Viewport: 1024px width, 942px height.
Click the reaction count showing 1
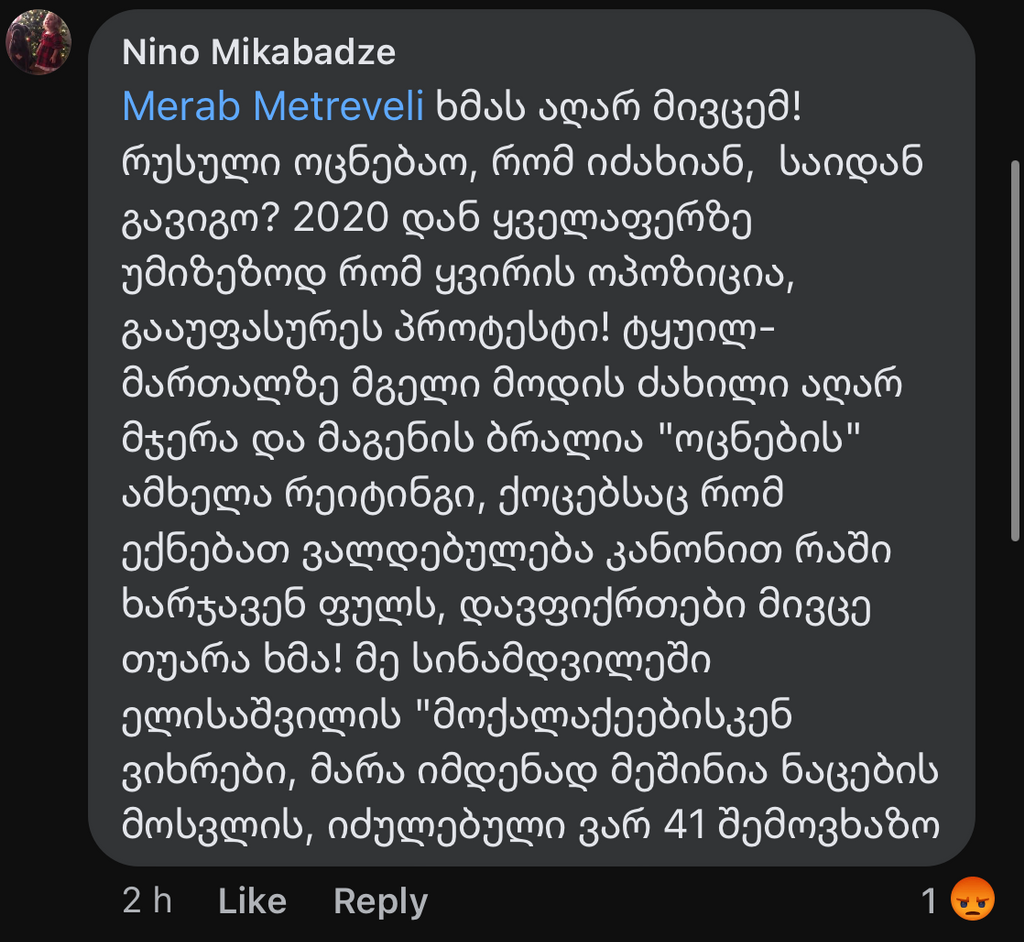[x=926, y=901]
